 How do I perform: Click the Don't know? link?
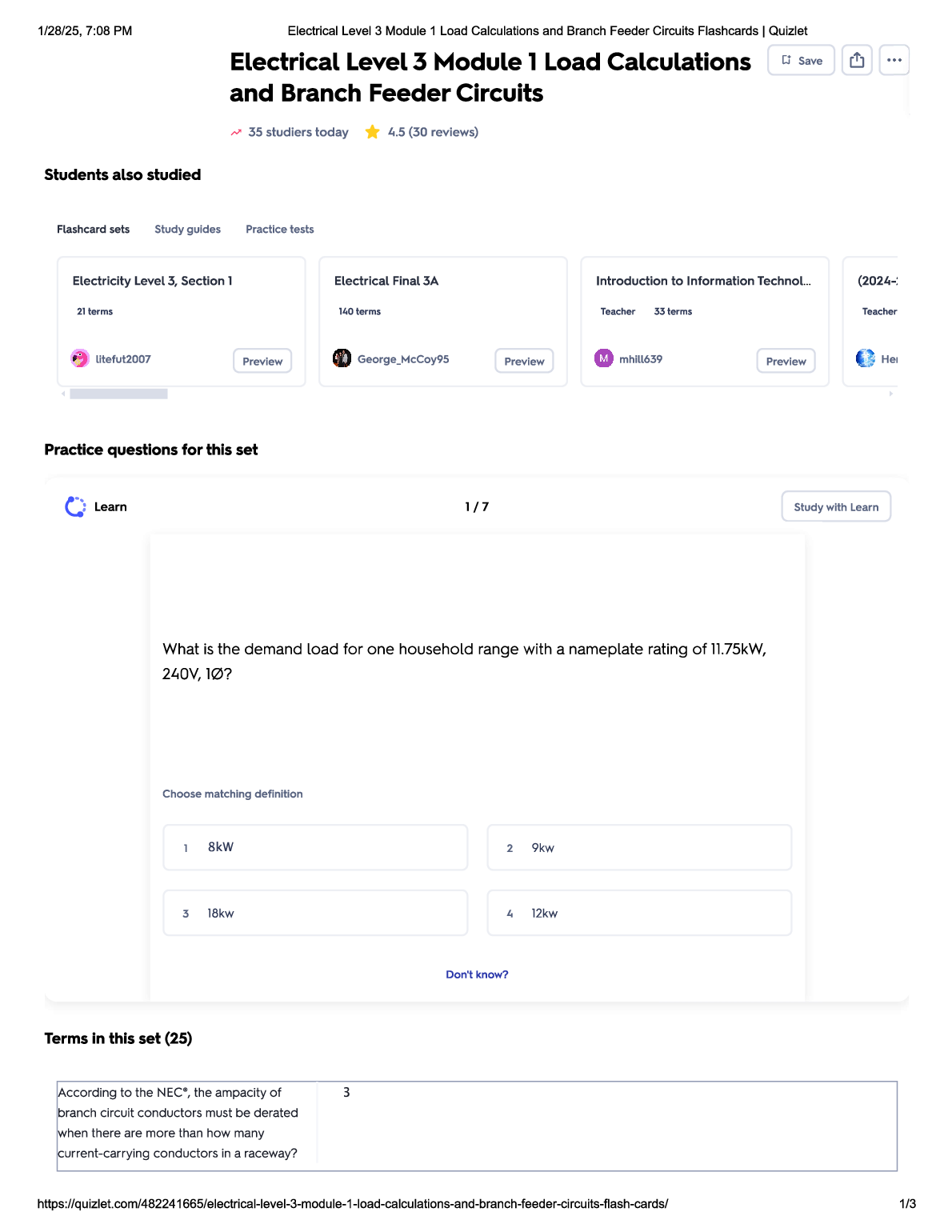point(477,974)
